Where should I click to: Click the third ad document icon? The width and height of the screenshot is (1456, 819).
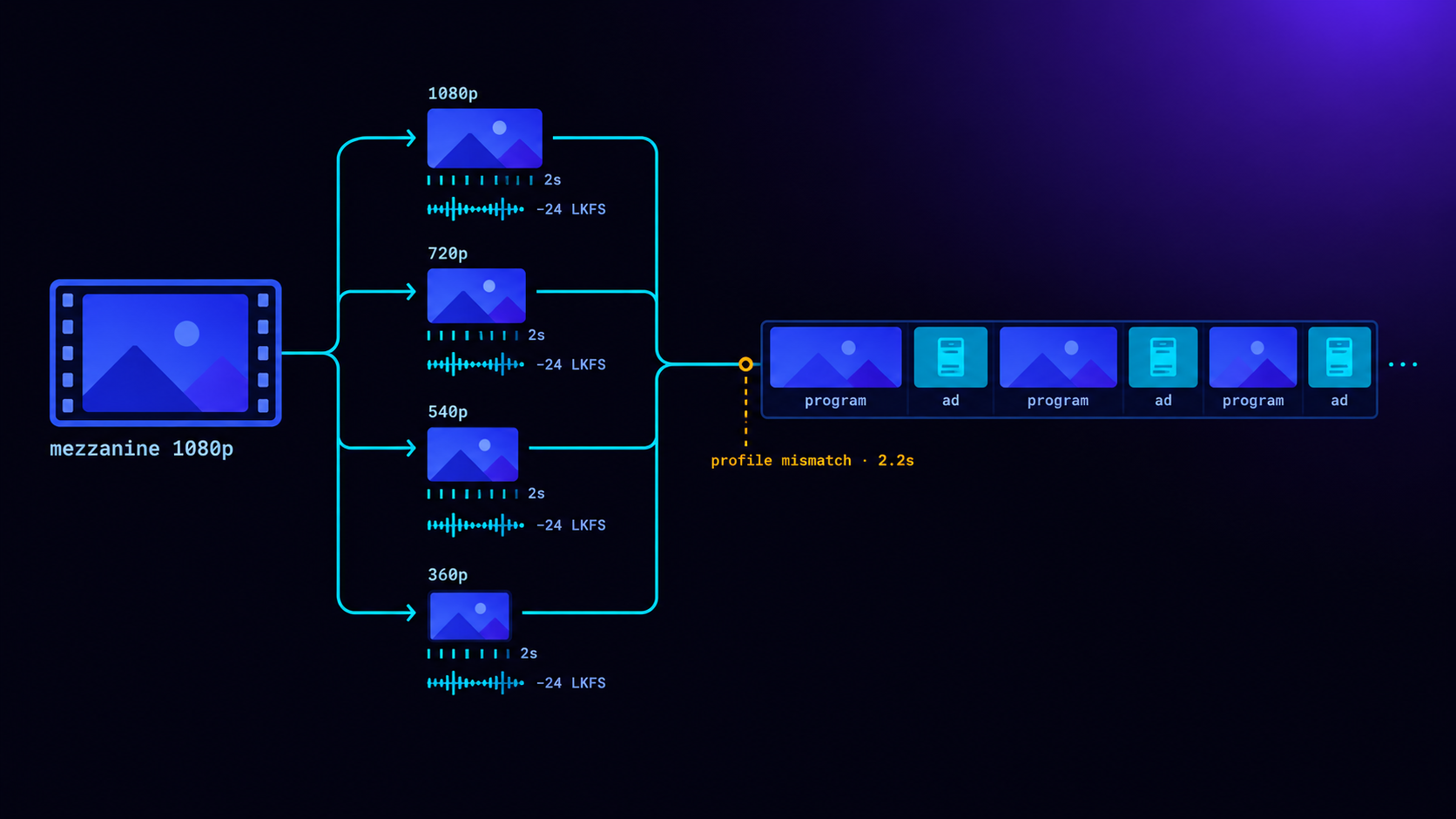(1339, 357)
